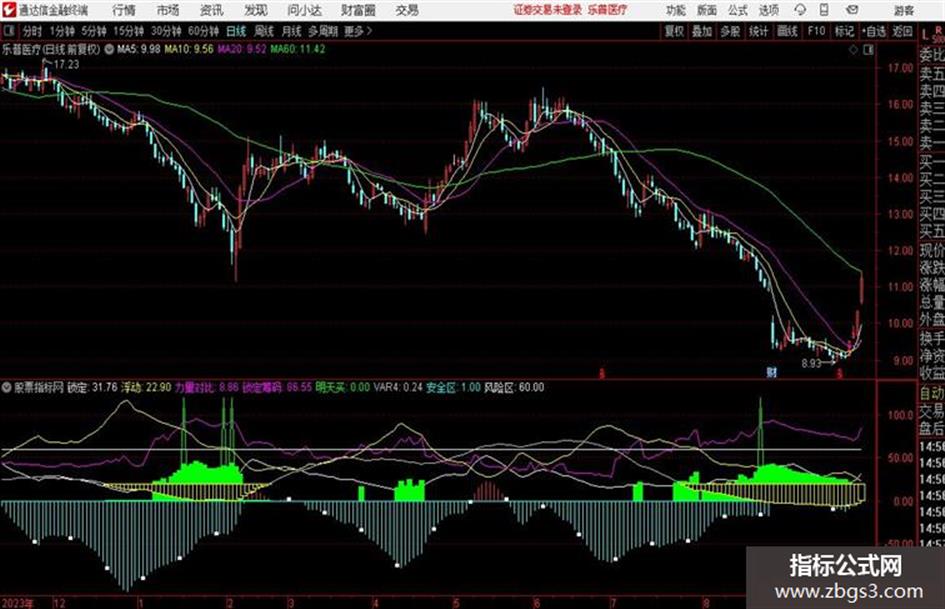Click the 风险区: 60.00 indicator value
The height and width of the screenshot is (609, 945).
click(514, 388)
